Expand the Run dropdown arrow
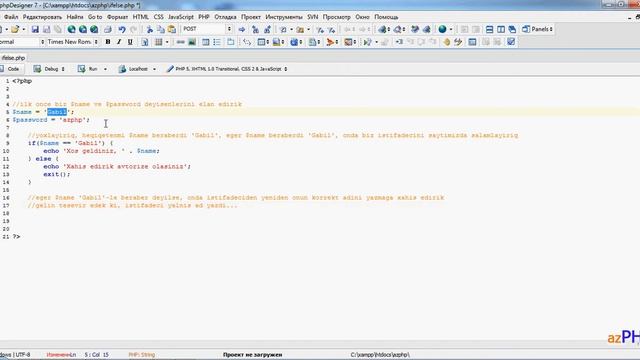The image size is (640, 360). [x=105, y=69]
